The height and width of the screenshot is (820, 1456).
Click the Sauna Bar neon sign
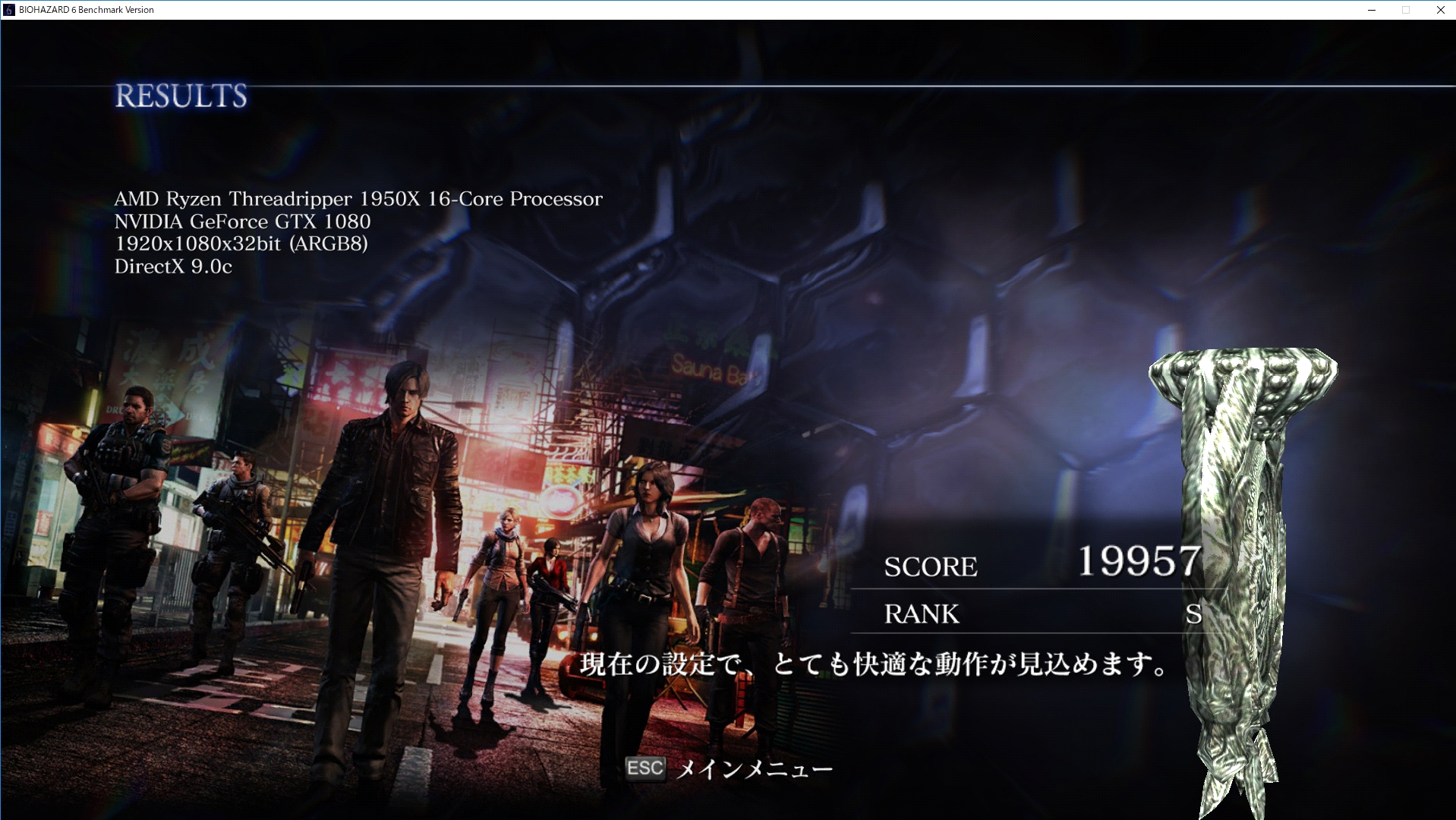(706, 371)
